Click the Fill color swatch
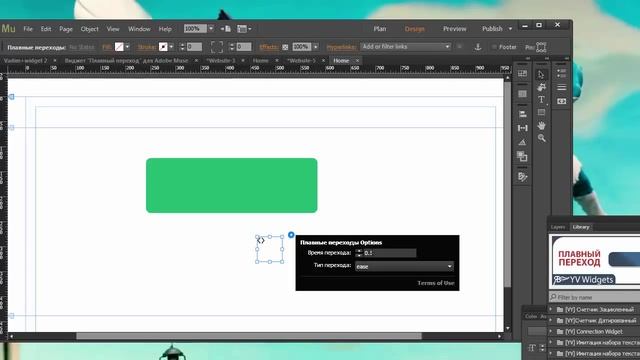 (x=119, y=47)
